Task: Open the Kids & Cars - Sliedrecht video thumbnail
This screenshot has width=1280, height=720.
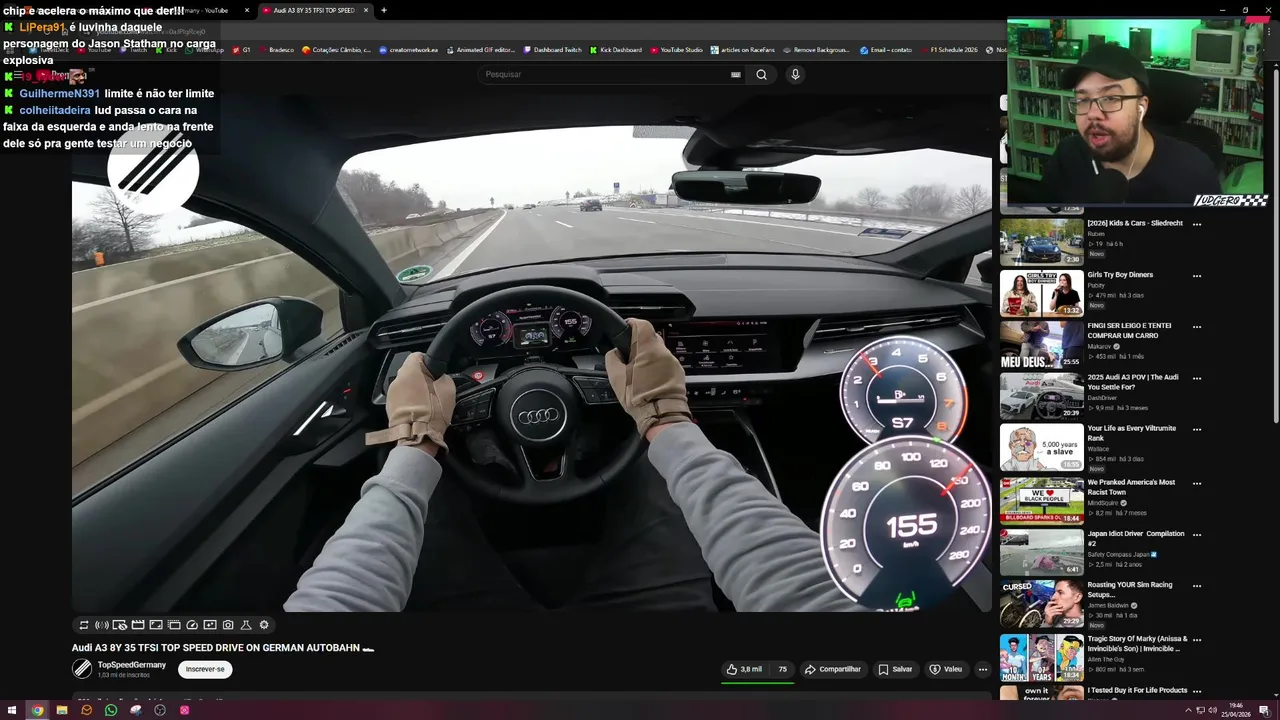Action: (1041, 242)
